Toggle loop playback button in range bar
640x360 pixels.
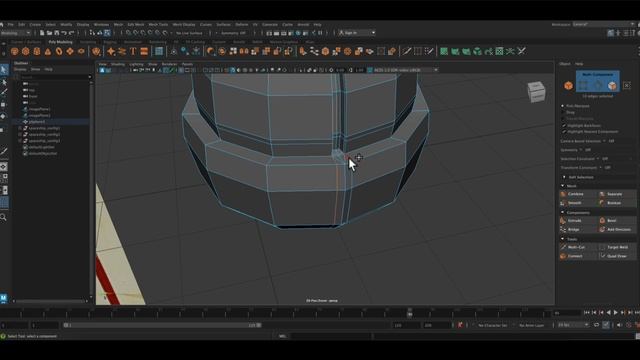(x=596, y=325)
